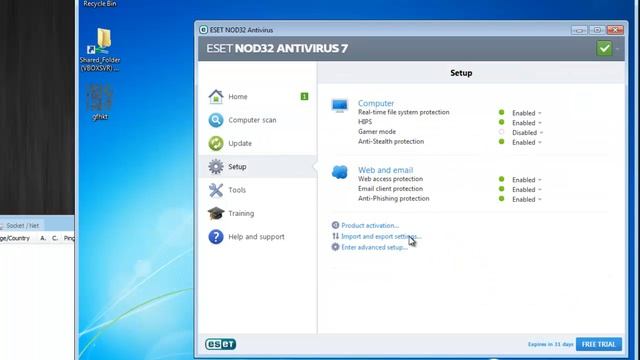Viewport: 640px width, 360px height.
Task: Click the Anti-Phishing protection label
Action: [x=393, y=198]
